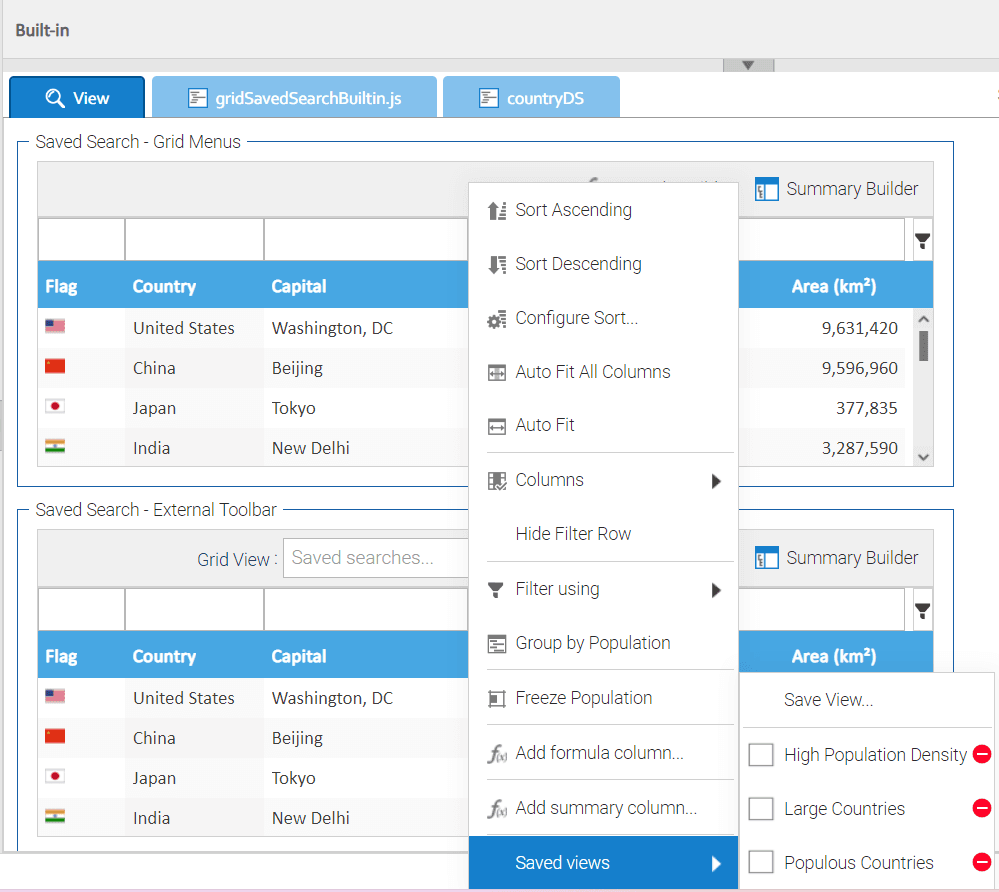Select Configure Sort... menu item
This screenshot has width=999, height=892.
[x=603, y=318]
